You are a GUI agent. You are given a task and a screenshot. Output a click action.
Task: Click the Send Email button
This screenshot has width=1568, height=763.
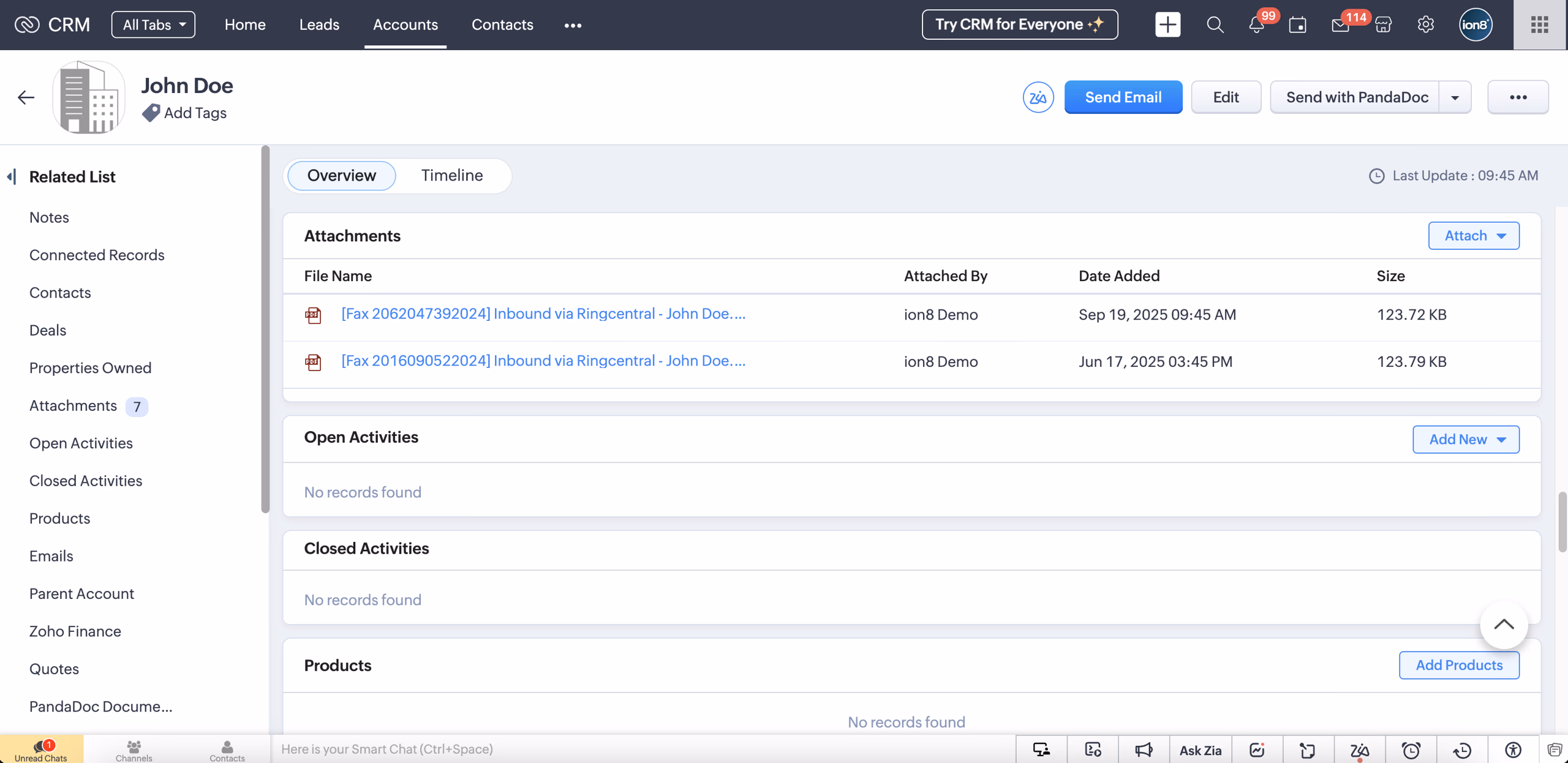click(1123, 97)
